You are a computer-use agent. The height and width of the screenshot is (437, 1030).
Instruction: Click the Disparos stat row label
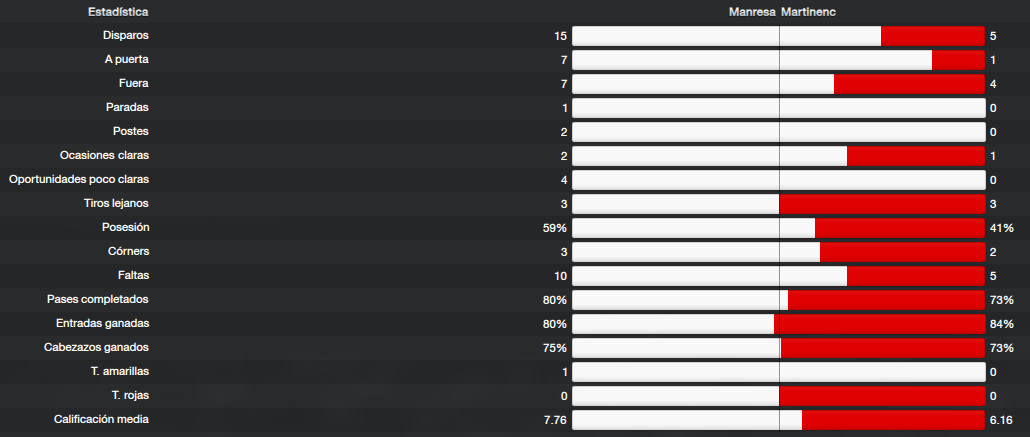pos(125,35)
